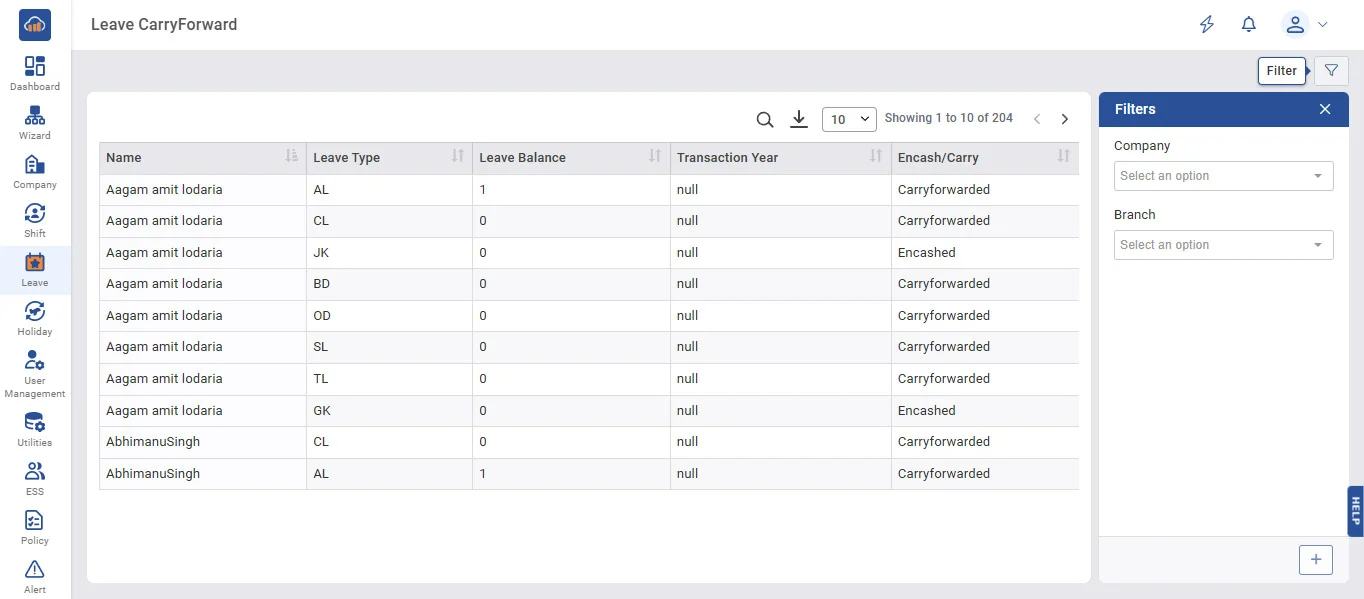The width and height of the screenshot is (1364, 599).
Task: Open the lightning bolt quick actions icon
Action: (x=1207, y=25)
